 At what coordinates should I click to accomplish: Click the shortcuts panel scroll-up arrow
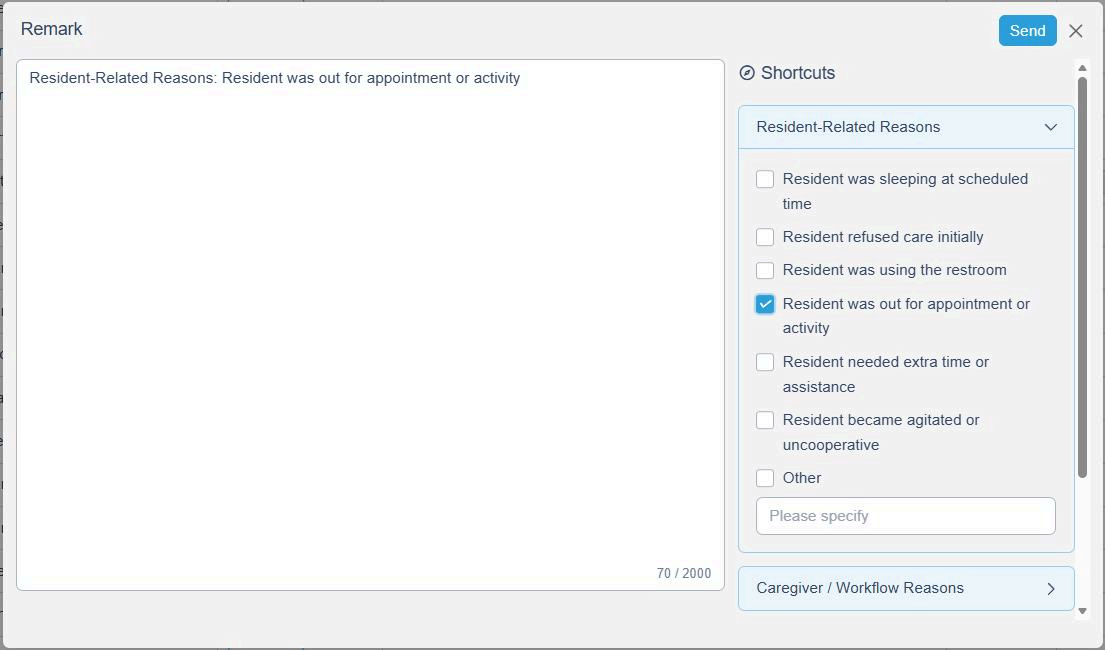click(x=1082, y=68)
